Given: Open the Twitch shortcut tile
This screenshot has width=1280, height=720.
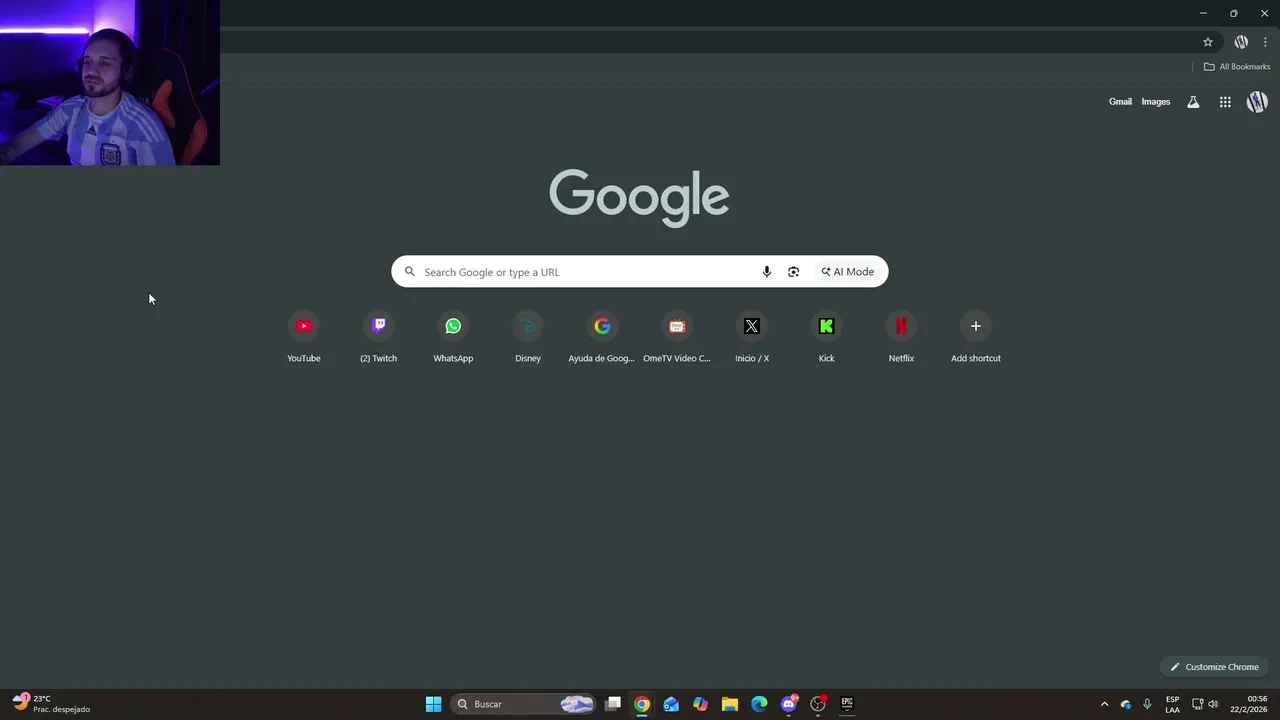Looking at the screenshot, I should coord(378,338).
